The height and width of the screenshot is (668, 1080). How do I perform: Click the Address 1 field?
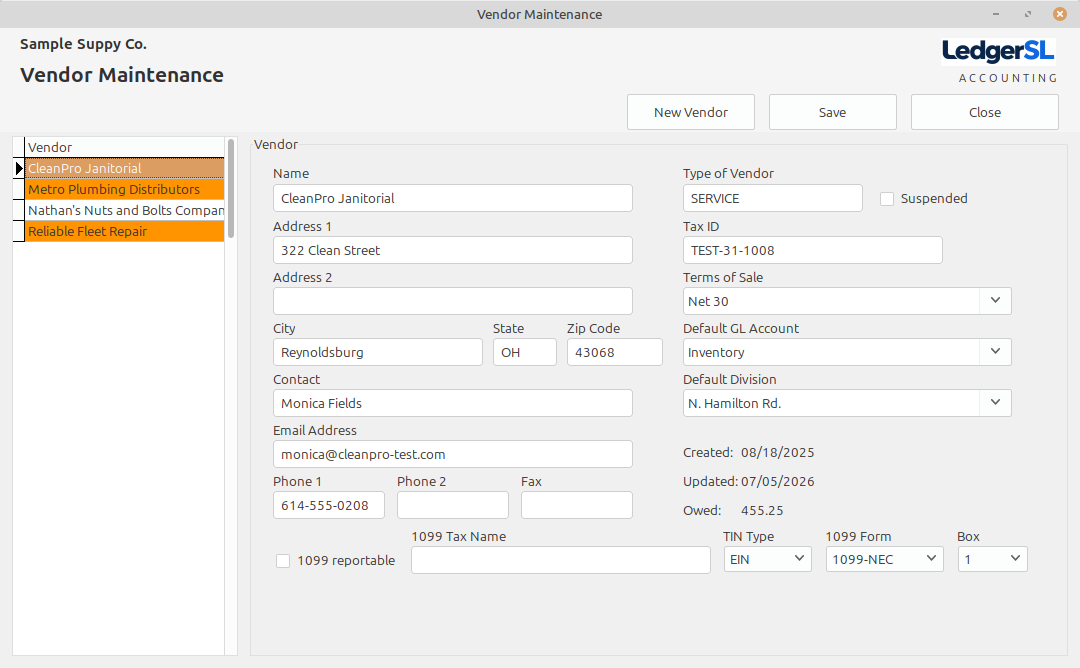453,250
